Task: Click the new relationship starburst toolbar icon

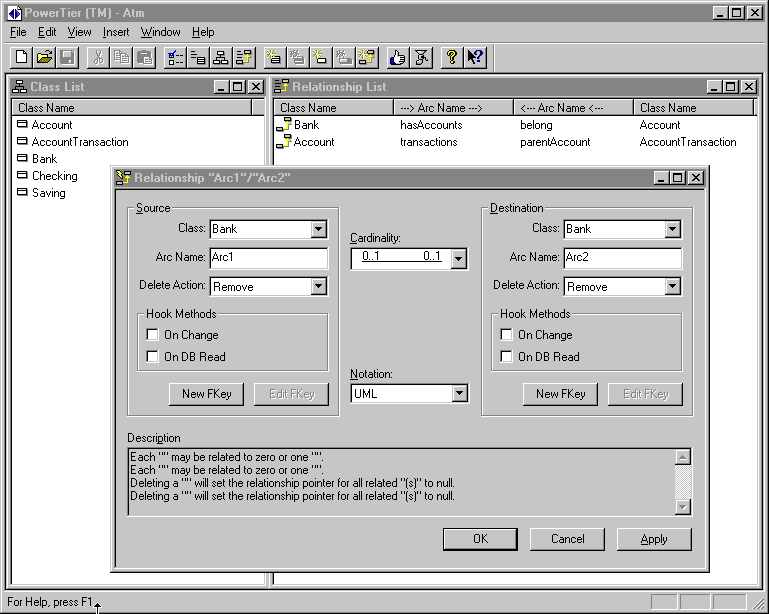Action: [366, 57]
